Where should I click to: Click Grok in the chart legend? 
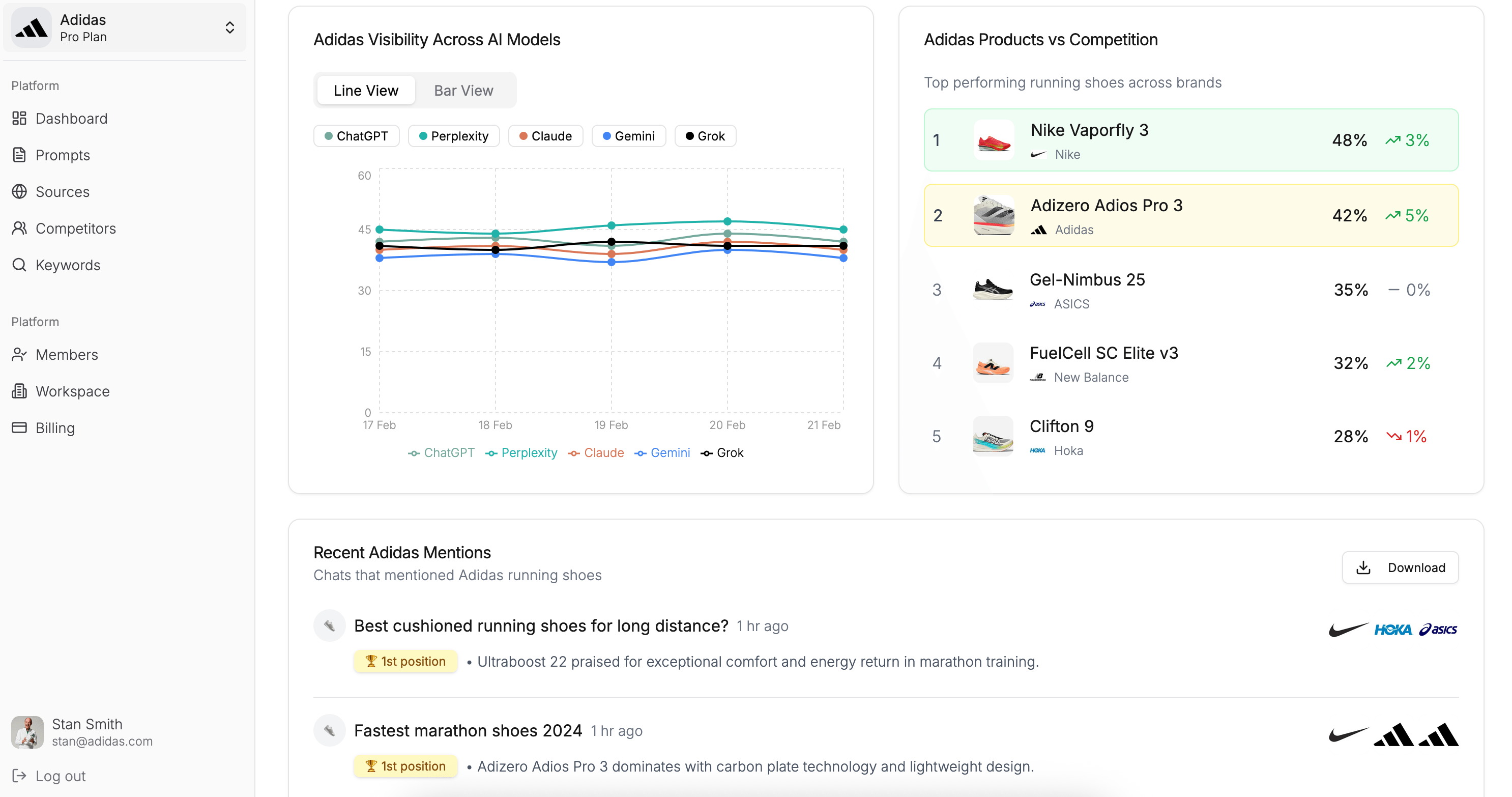pos(722,453)
